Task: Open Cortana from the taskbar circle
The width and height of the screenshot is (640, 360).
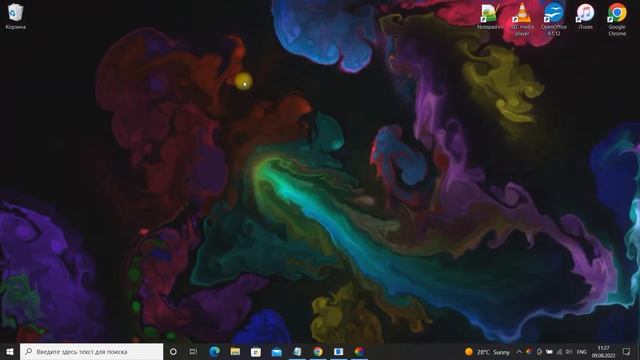Action: tap(173, 351)
